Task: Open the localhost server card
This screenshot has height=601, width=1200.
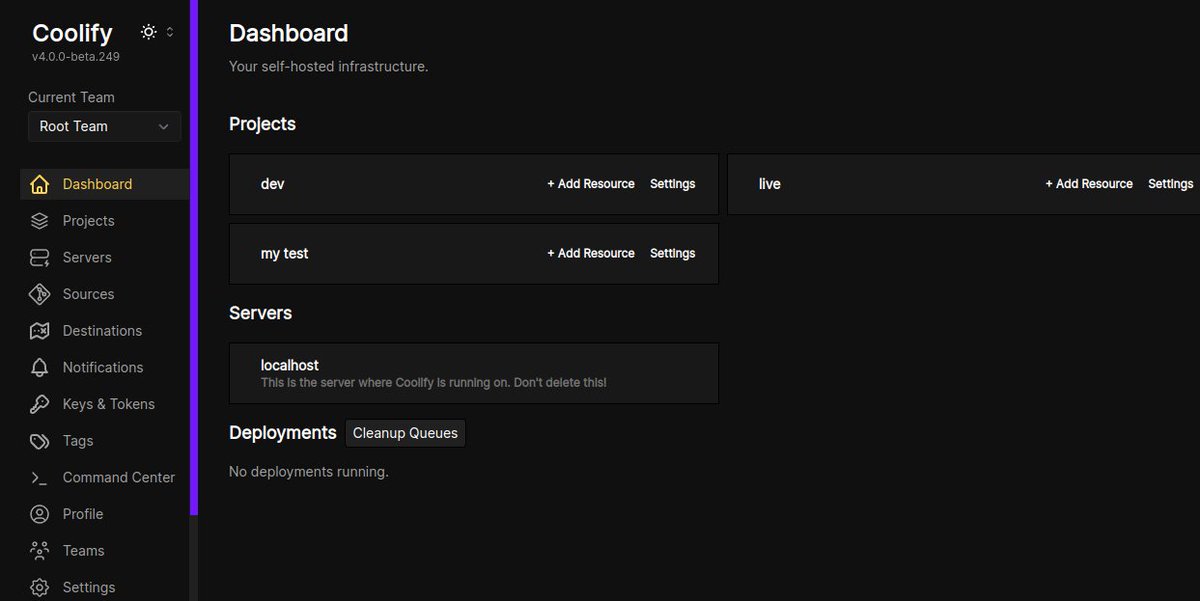Action: click(x=474, y=373)
